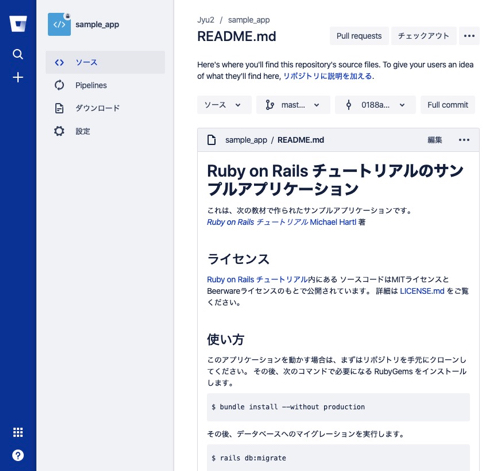Click the rails db:migrate code block

coord(338,458)
